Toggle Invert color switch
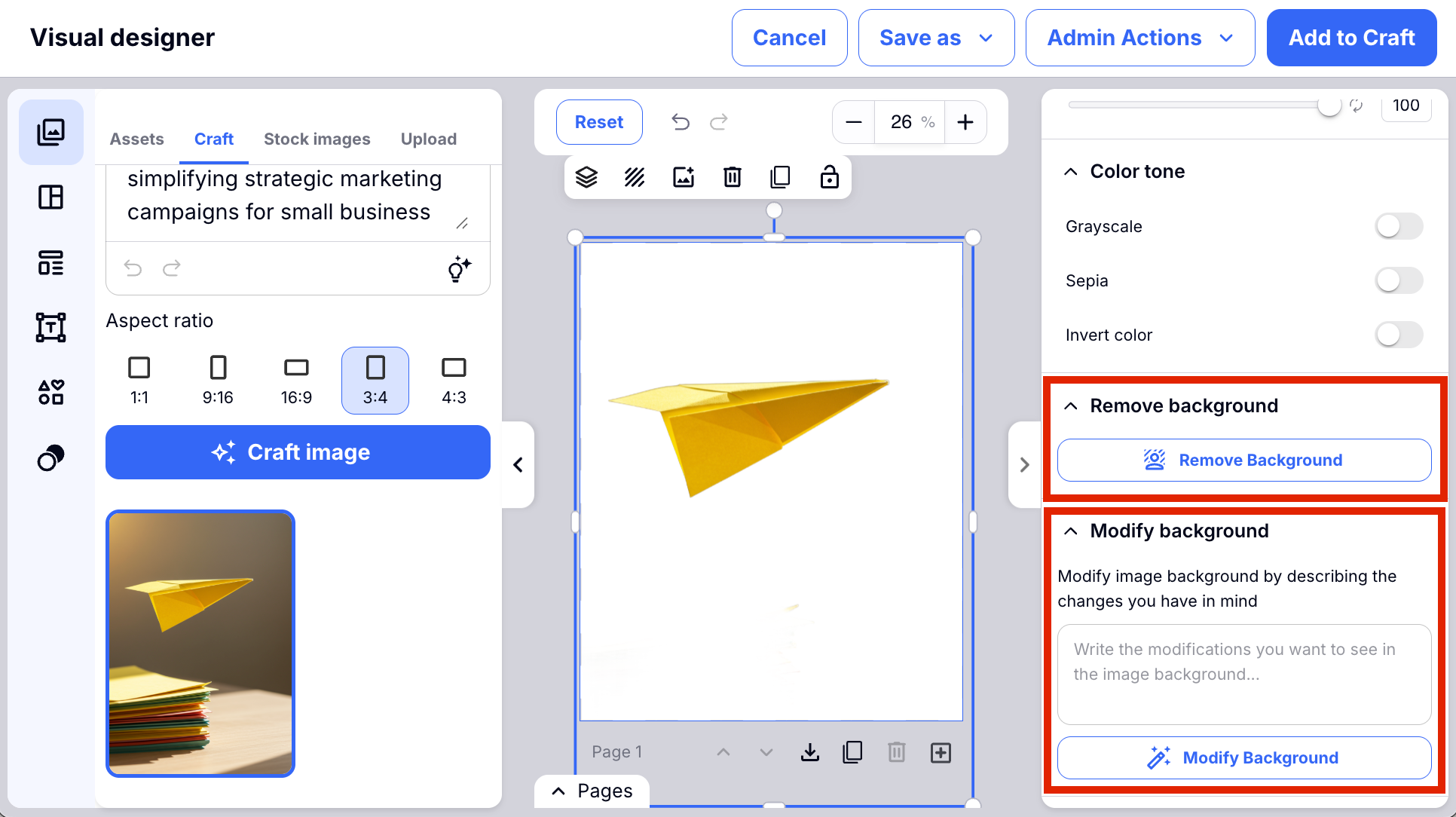This screenshot has width=1456, height=817. pos(1399,335)
